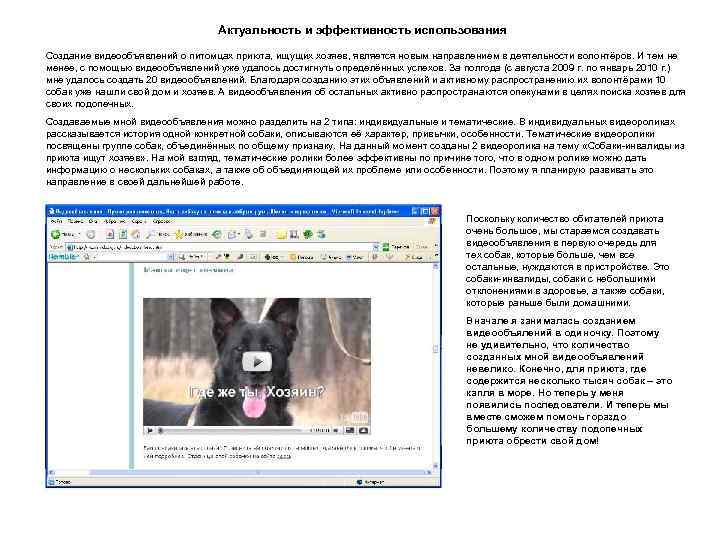Viewport: 720px width, 540px height.
Task: Open the Вид menu
Action: click(92, 221)
